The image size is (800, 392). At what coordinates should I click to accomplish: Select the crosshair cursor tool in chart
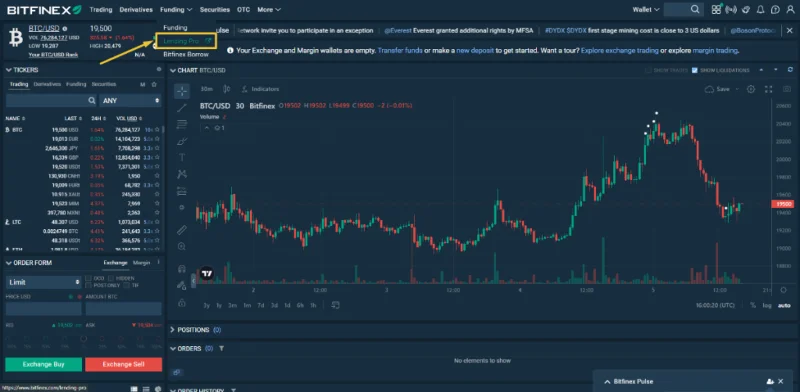coord(182,91)
